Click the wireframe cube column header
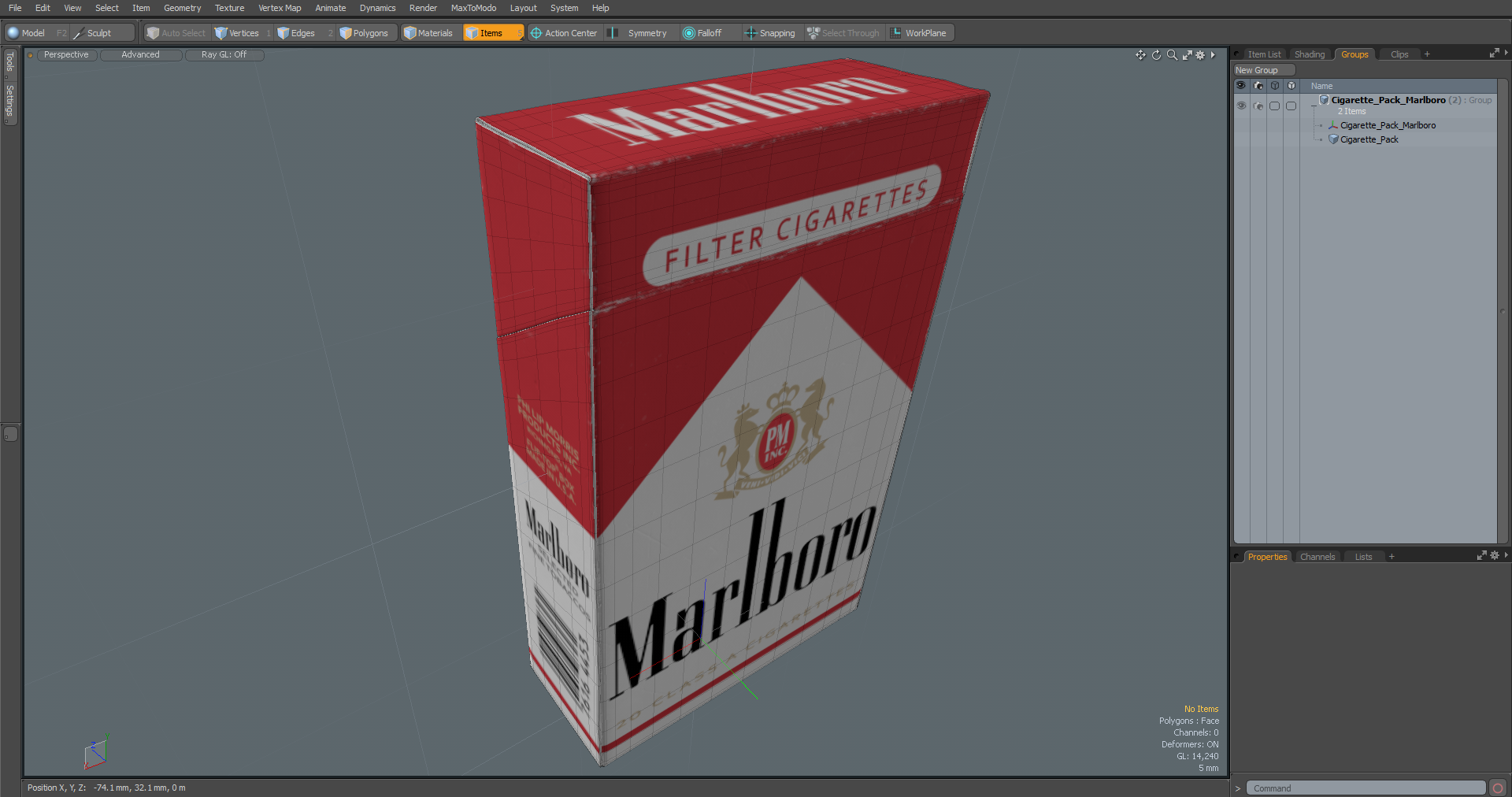 1275,86
